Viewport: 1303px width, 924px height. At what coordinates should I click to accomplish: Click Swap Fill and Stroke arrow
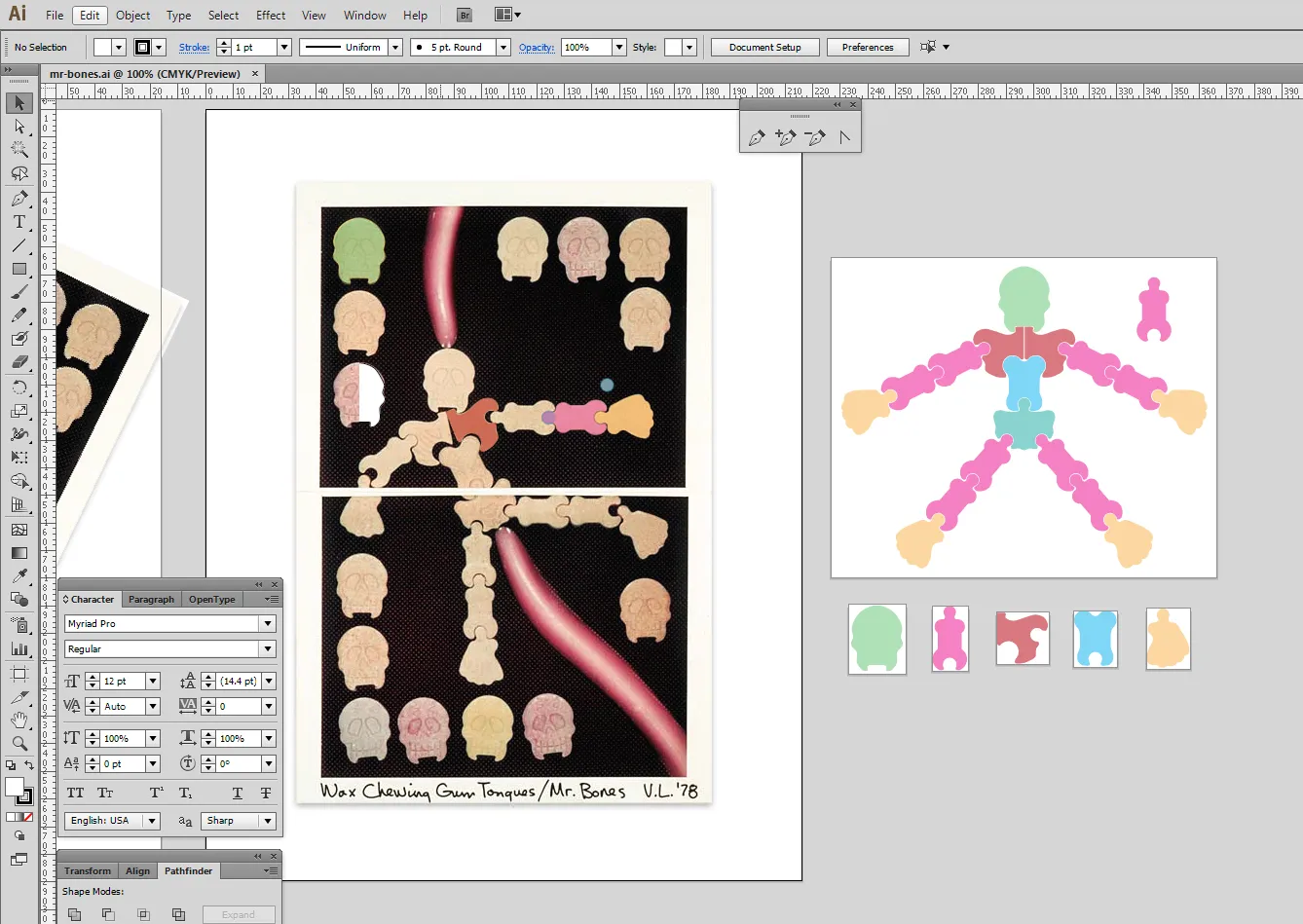[x=28, y=766]
